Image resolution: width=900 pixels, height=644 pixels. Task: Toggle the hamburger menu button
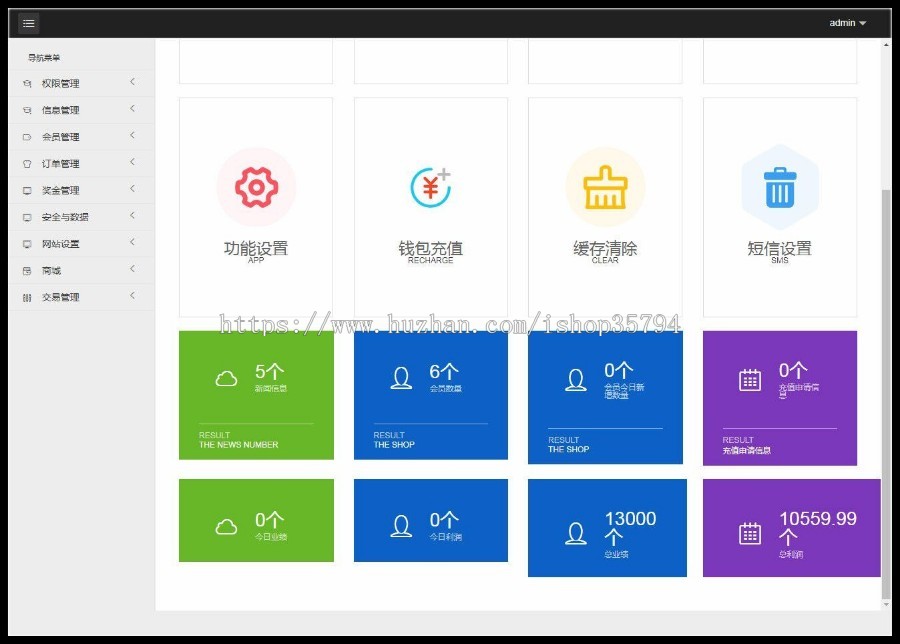click(29, 23)
